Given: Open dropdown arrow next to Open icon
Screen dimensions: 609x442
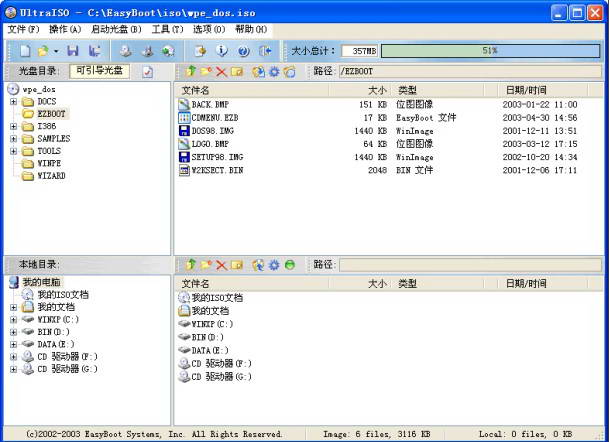Looking at the screenshot, I should 56,50.
